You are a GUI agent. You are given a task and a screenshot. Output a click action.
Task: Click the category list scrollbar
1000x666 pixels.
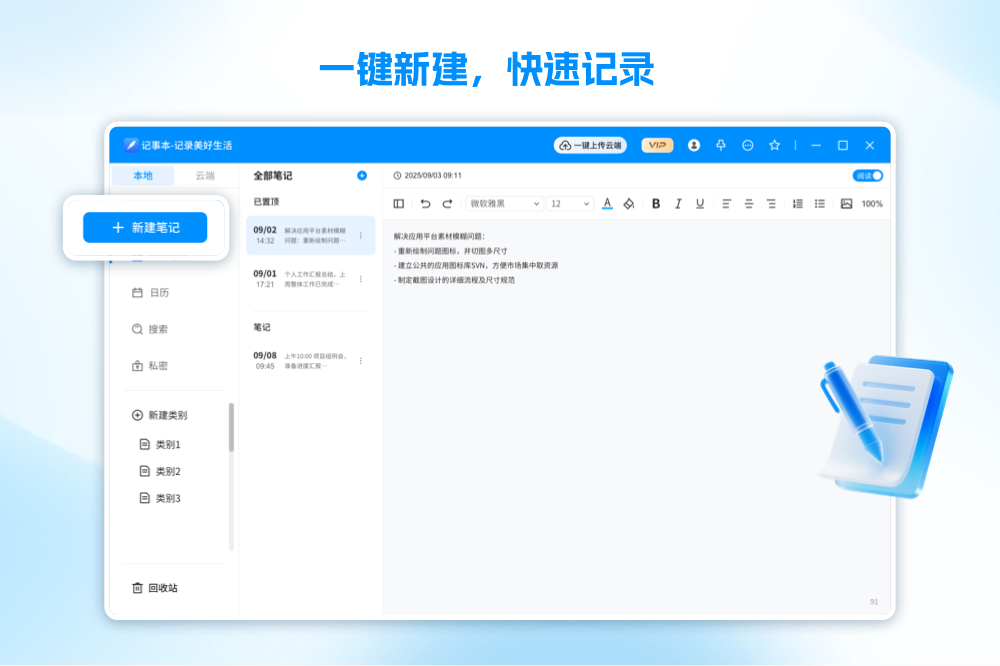(x=231, y=427)
